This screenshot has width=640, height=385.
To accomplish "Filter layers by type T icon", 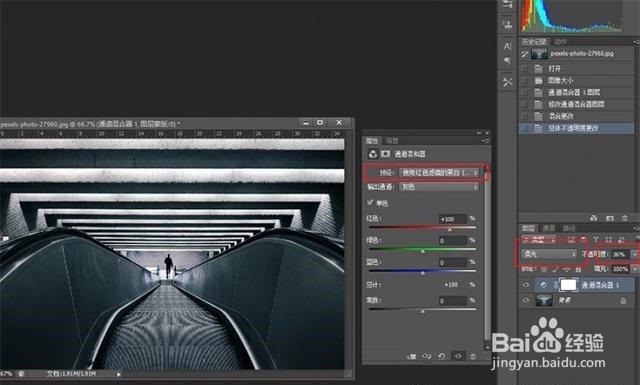I will click(x=596, y=240).
